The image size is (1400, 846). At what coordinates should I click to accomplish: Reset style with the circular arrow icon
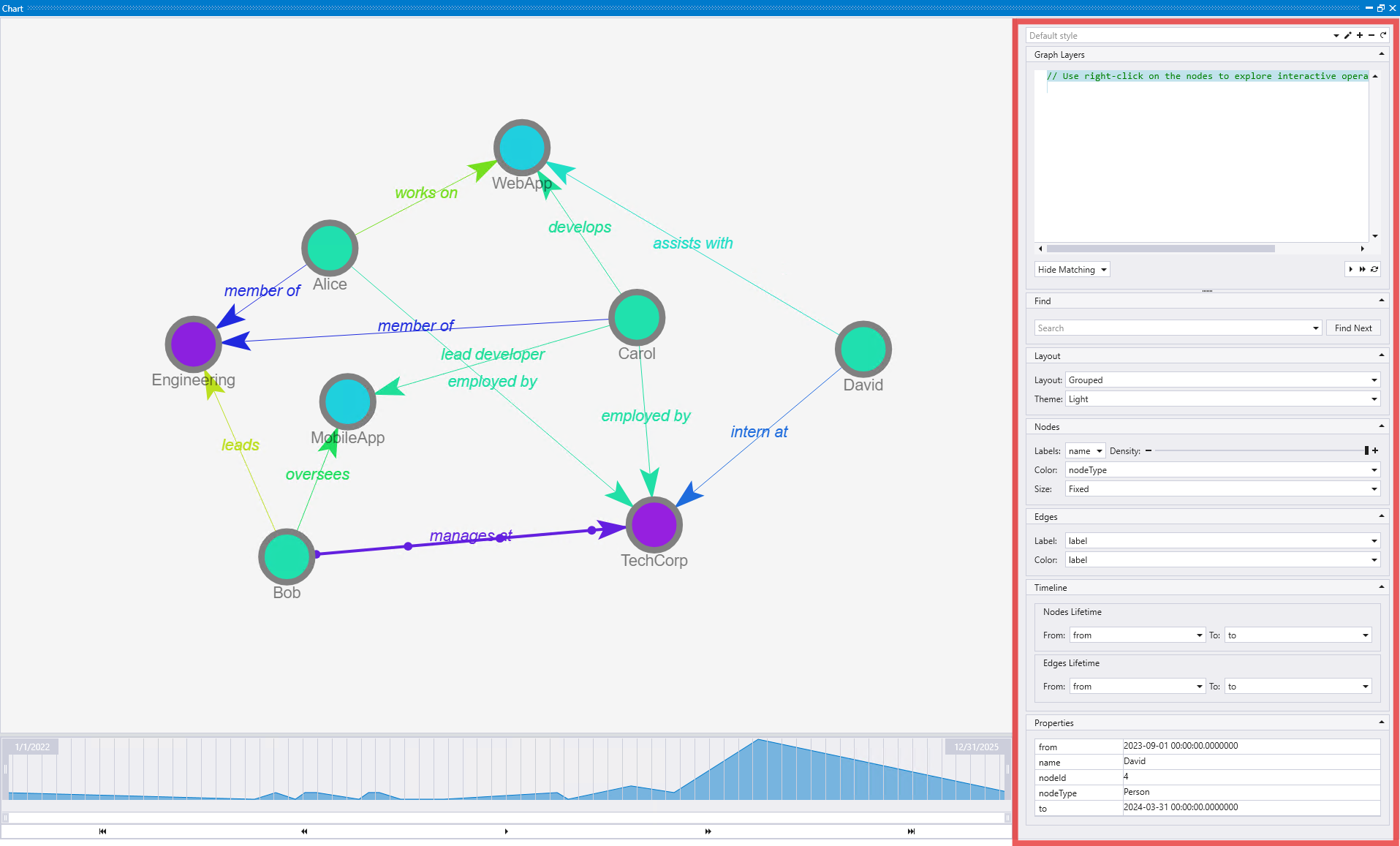[x=1383, y=35]
